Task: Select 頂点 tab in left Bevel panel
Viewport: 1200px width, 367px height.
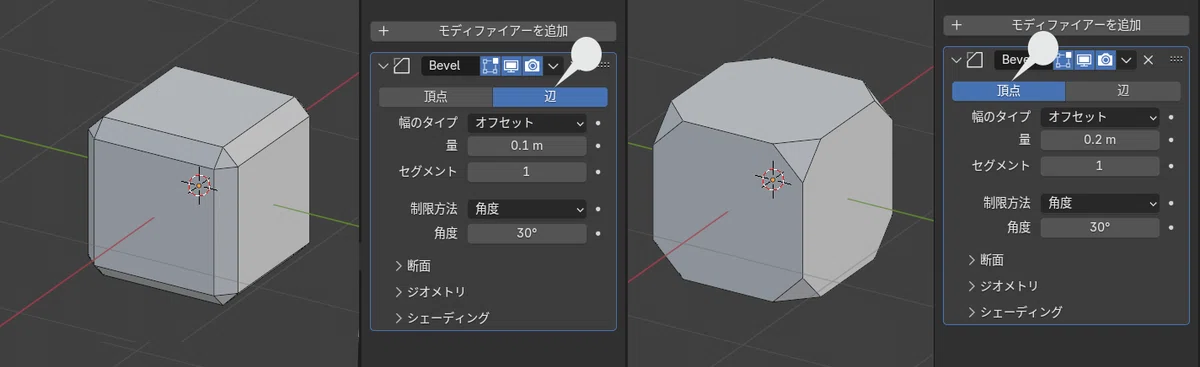Action: click(436, 97)
